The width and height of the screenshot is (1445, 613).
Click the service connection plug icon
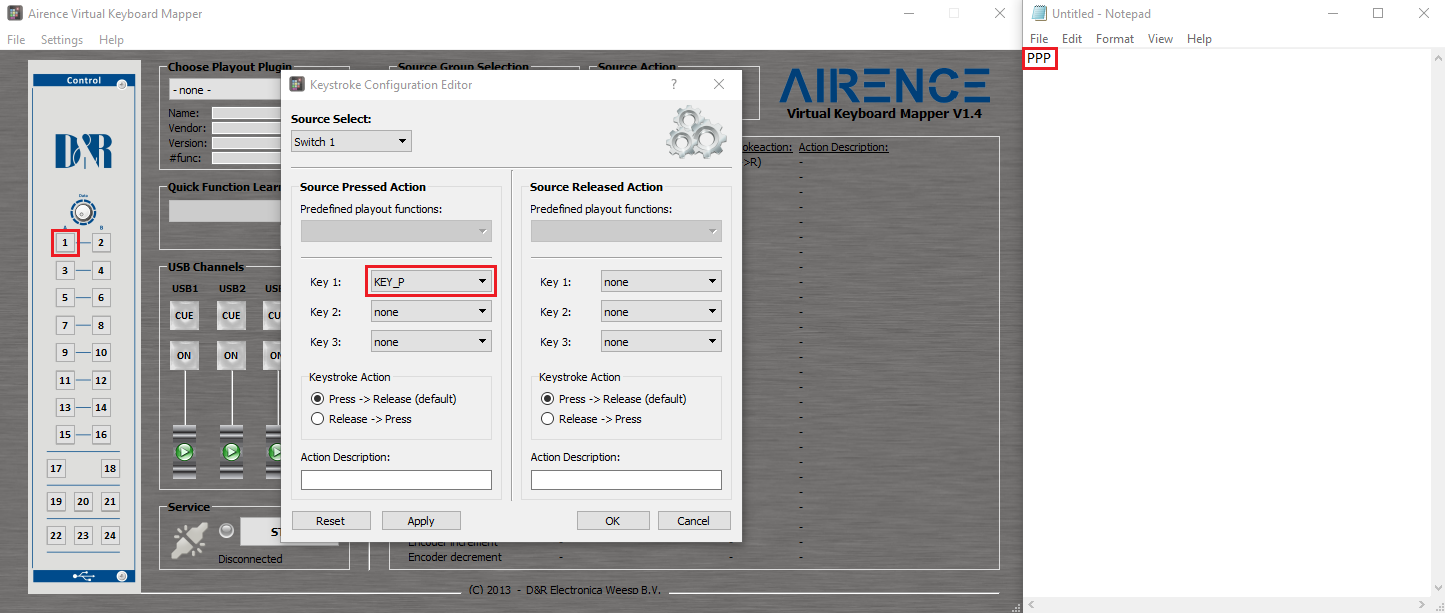[188, 539]
